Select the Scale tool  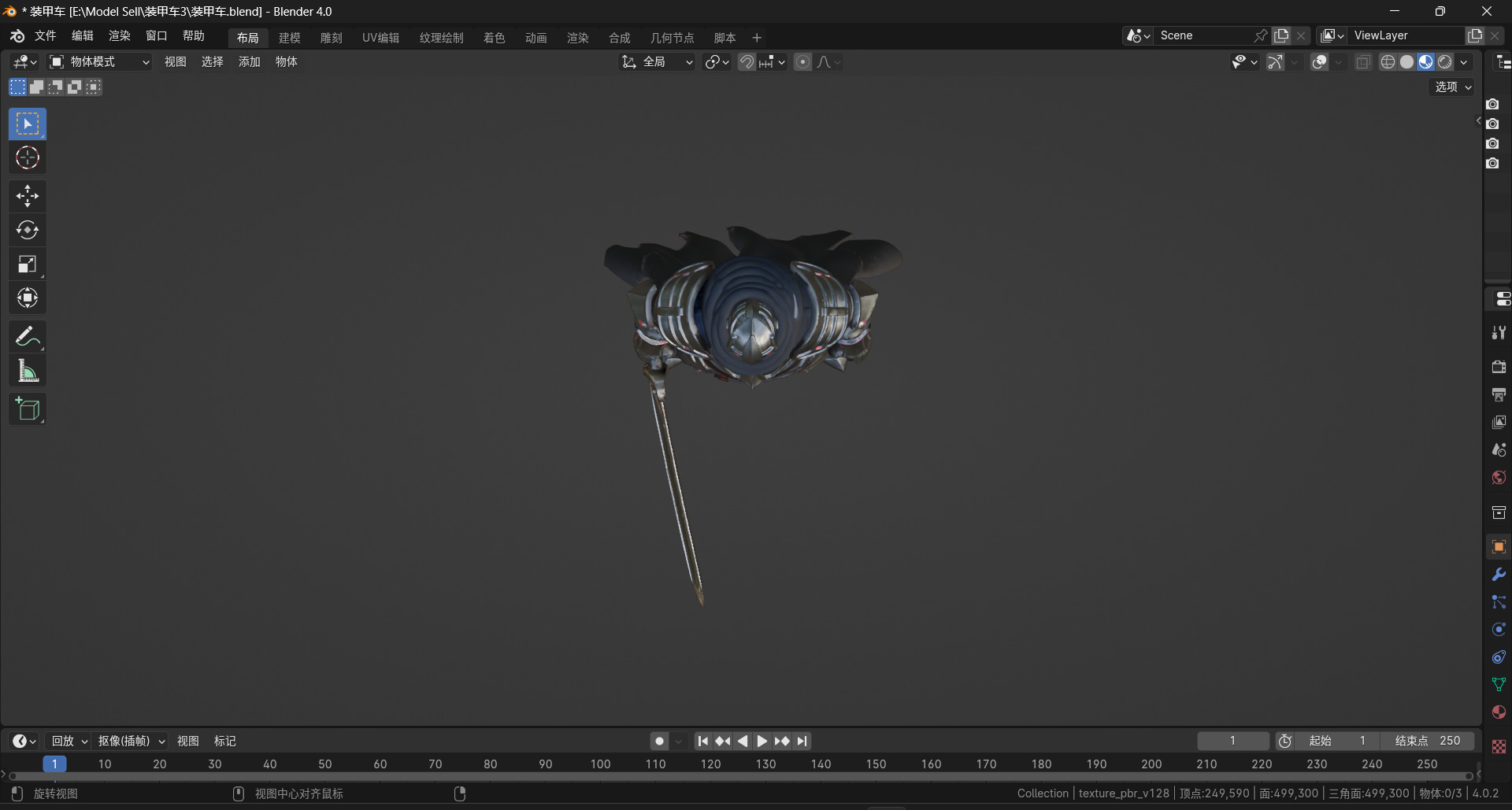(28, 264)
